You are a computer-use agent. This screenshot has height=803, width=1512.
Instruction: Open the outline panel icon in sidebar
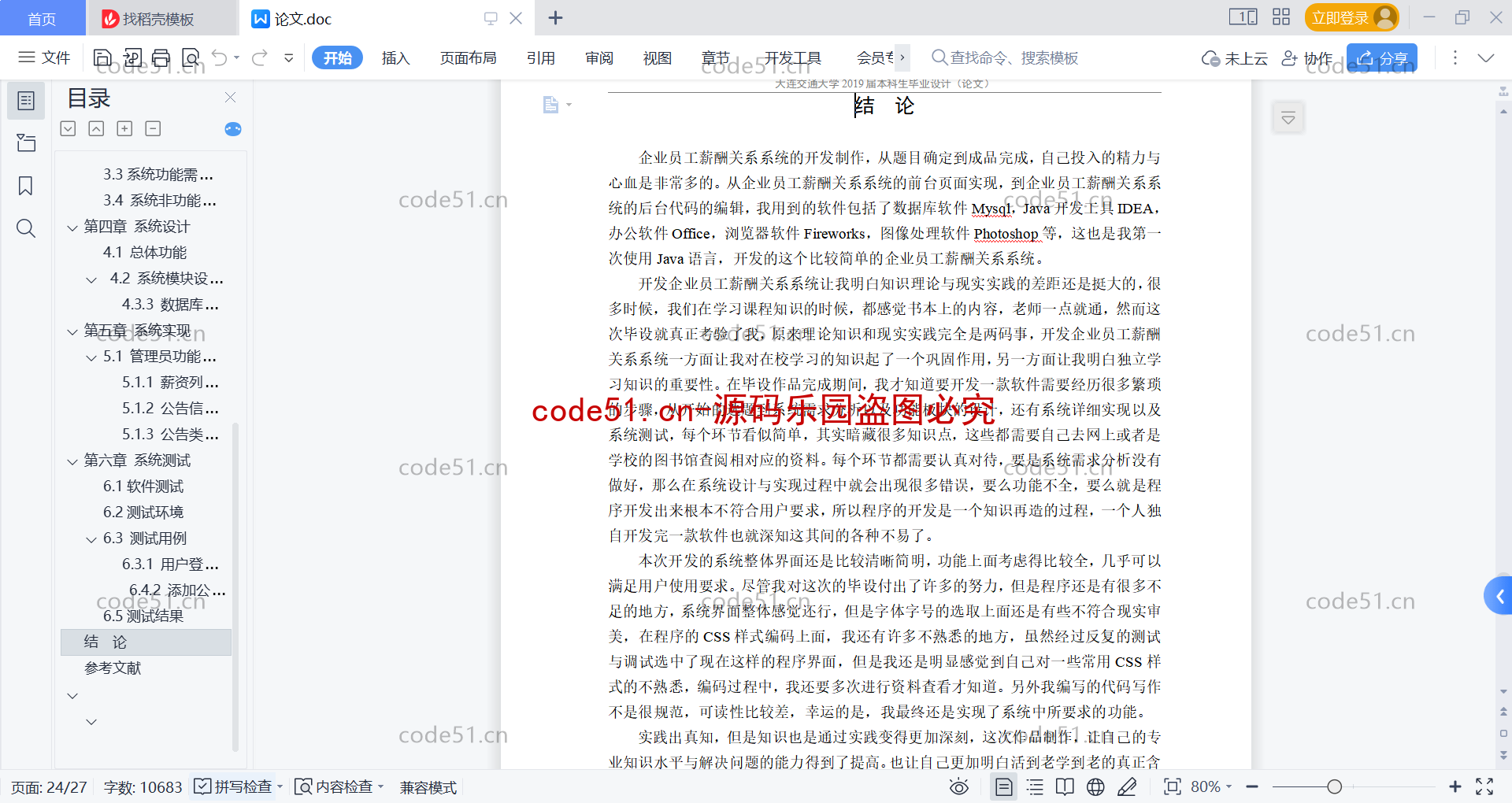coord(26,101)
